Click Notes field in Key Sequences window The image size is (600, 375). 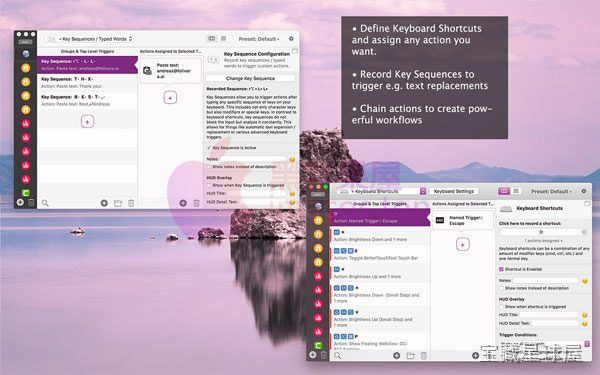click(x=253, y=159)
